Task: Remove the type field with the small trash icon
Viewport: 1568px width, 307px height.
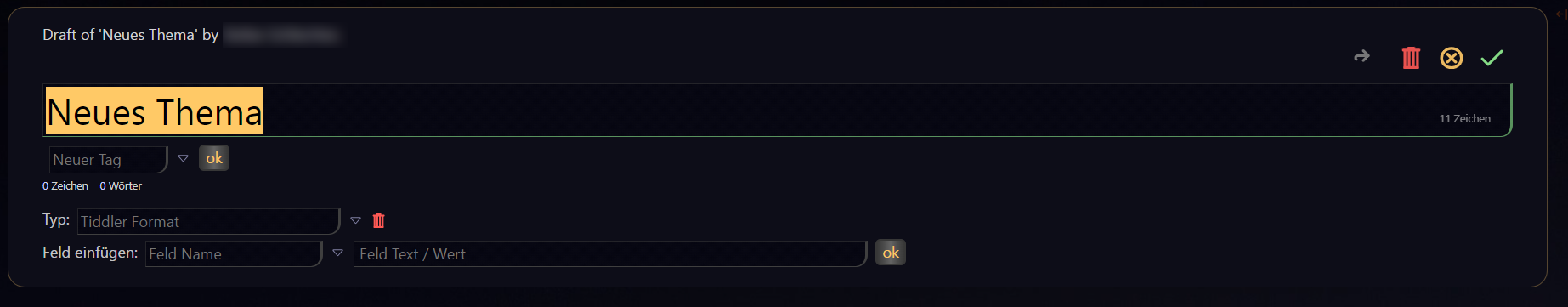Action: [379, 221]
